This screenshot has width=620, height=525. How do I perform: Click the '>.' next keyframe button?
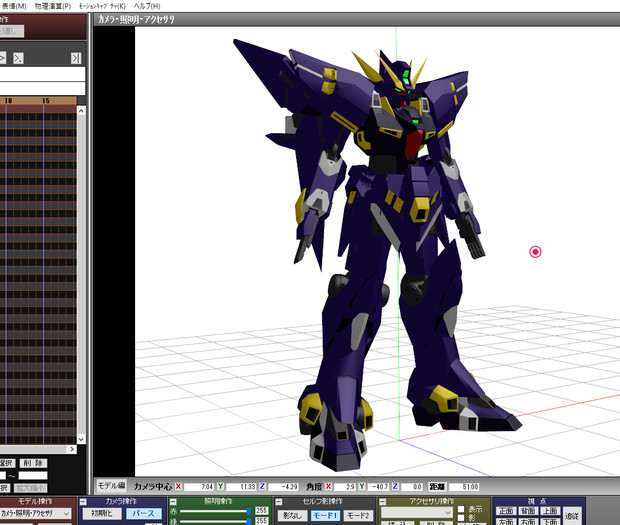pyautogui.click(x=17, y=58)
